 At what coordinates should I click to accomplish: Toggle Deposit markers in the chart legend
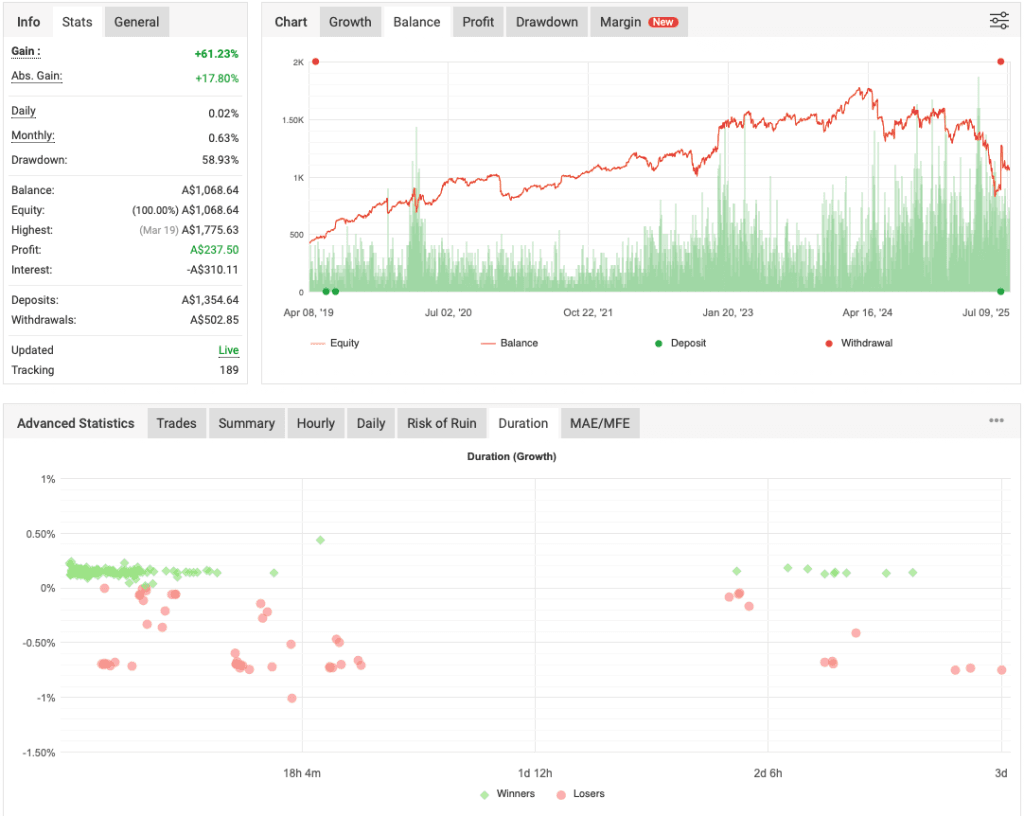pyautogui.click(x=681, y=342)
